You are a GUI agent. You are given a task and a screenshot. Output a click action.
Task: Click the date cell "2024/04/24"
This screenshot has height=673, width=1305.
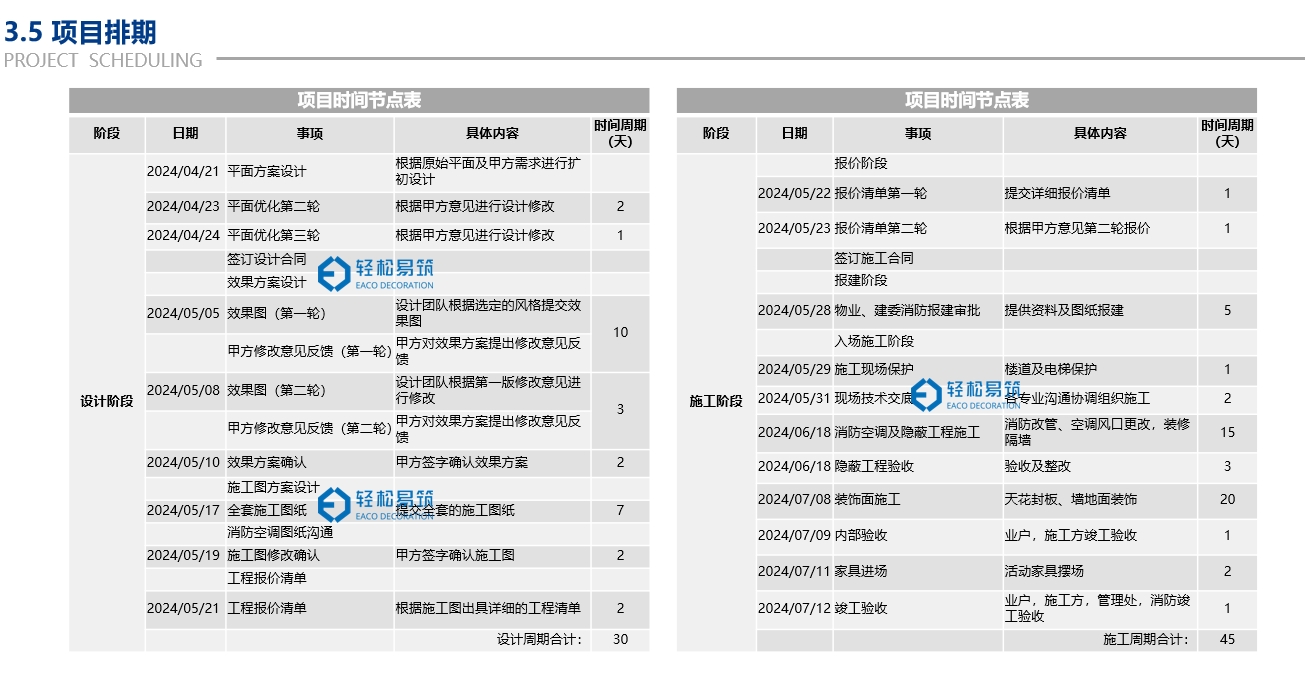[183, 236]
